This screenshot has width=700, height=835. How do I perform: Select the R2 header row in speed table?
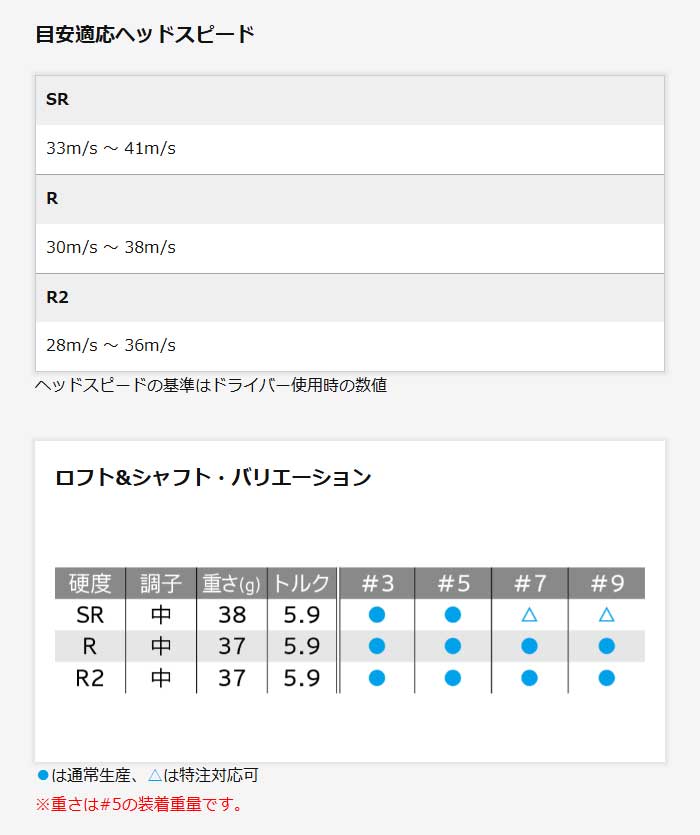[x=350, y=297]
